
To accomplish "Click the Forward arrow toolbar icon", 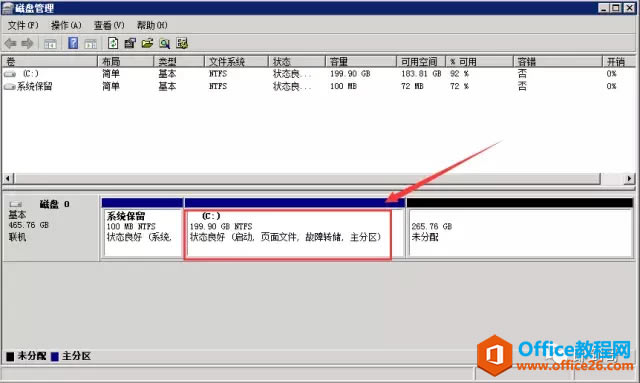I will click(27, 43).
